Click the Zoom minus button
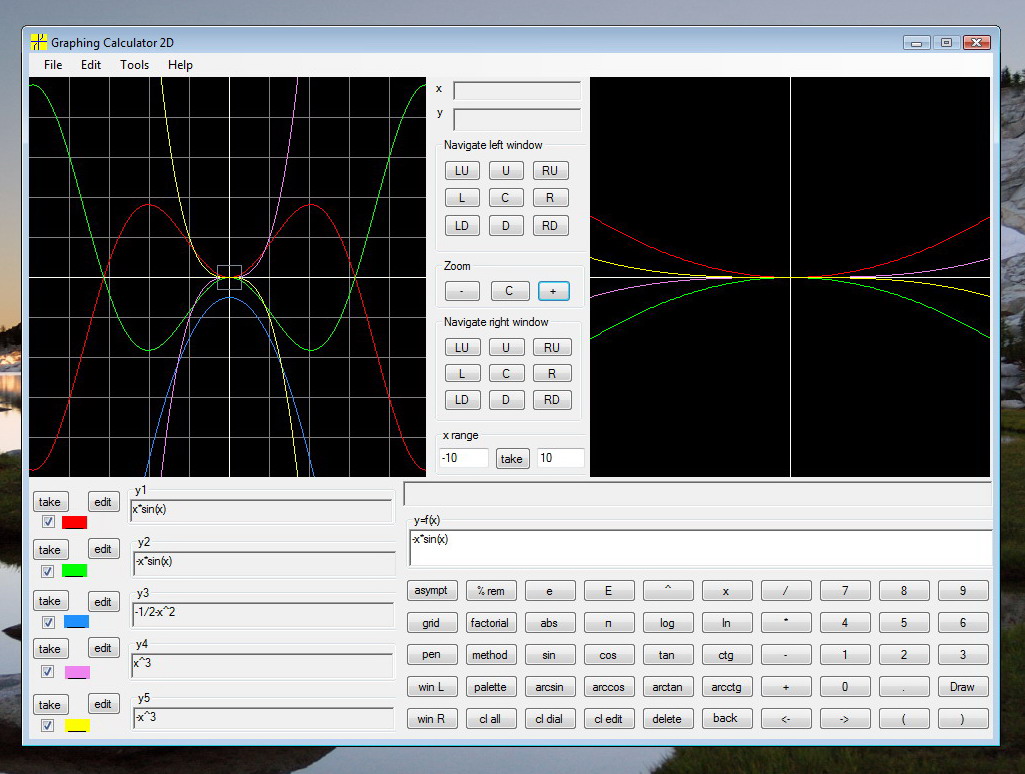The height and width of the screenshot is (774, 1025). 462,291
